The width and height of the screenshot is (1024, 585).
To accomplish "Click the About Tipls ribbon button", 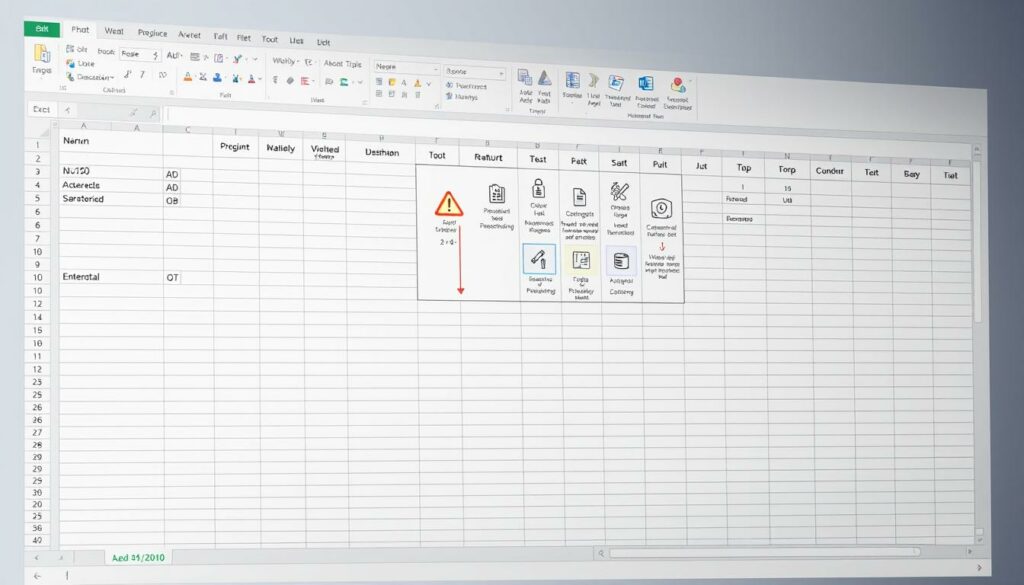I will point(342,63).
